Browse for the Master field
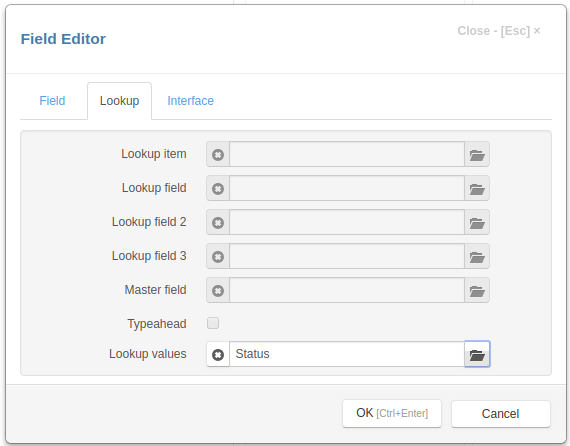Viewport: 570px width, 446px height. pyautogui.click(x=477, y=290)
